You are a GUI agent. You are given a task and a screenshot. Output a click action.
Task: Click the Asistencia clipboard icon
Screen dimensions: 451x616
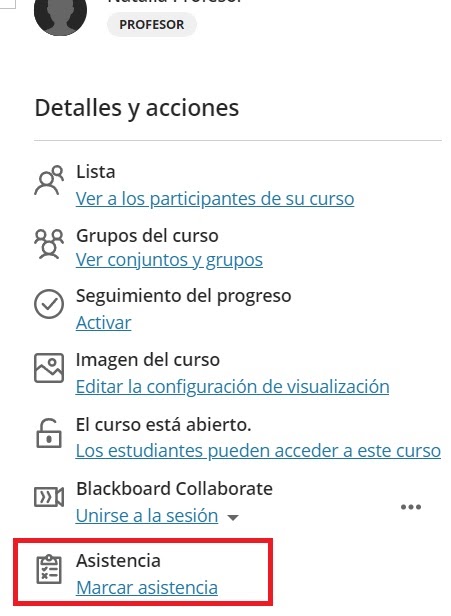(49, 569)
